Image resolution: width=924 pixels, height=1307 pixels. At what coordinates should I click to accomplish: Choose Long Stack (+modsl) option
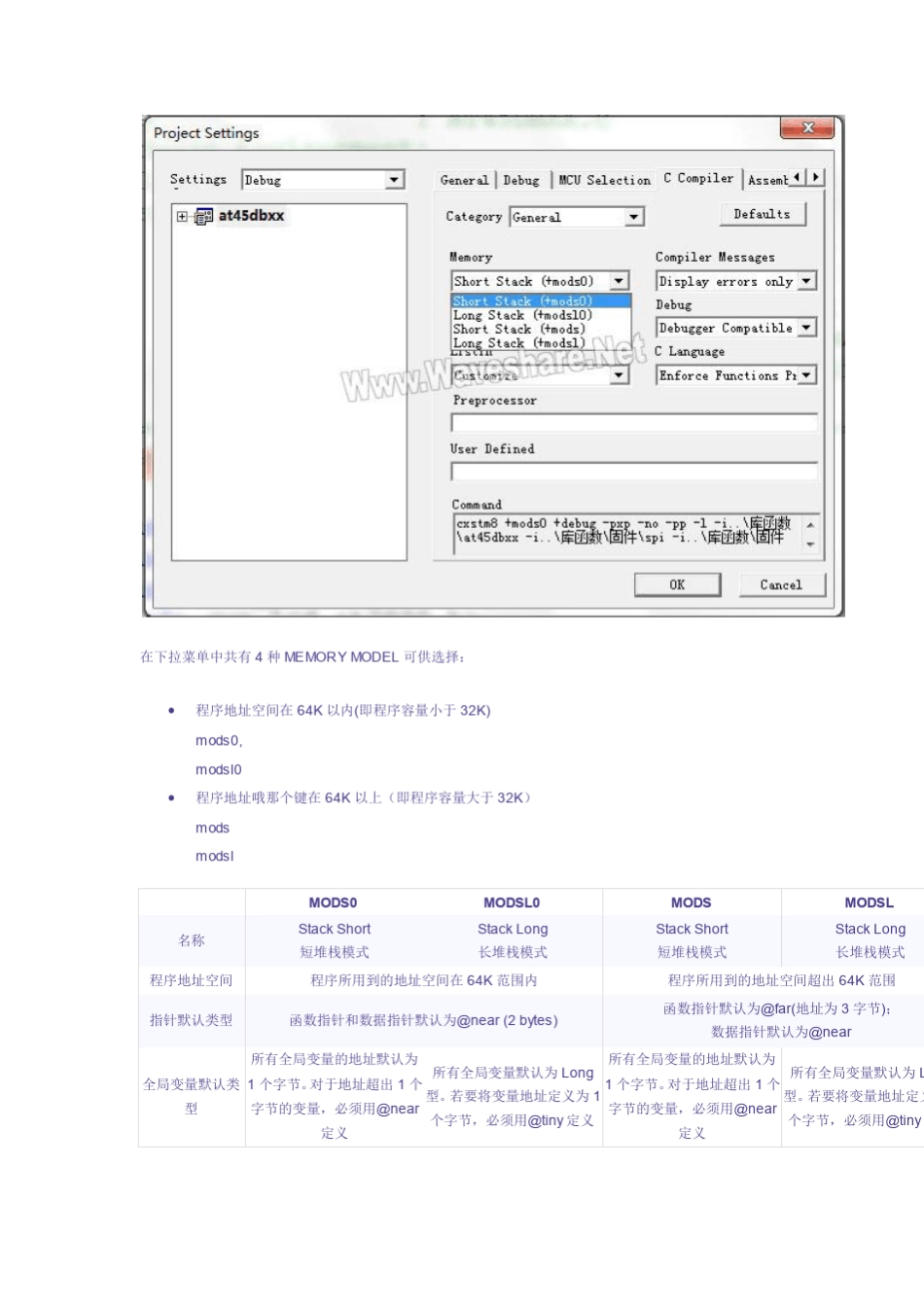click(x=541, y=342)
